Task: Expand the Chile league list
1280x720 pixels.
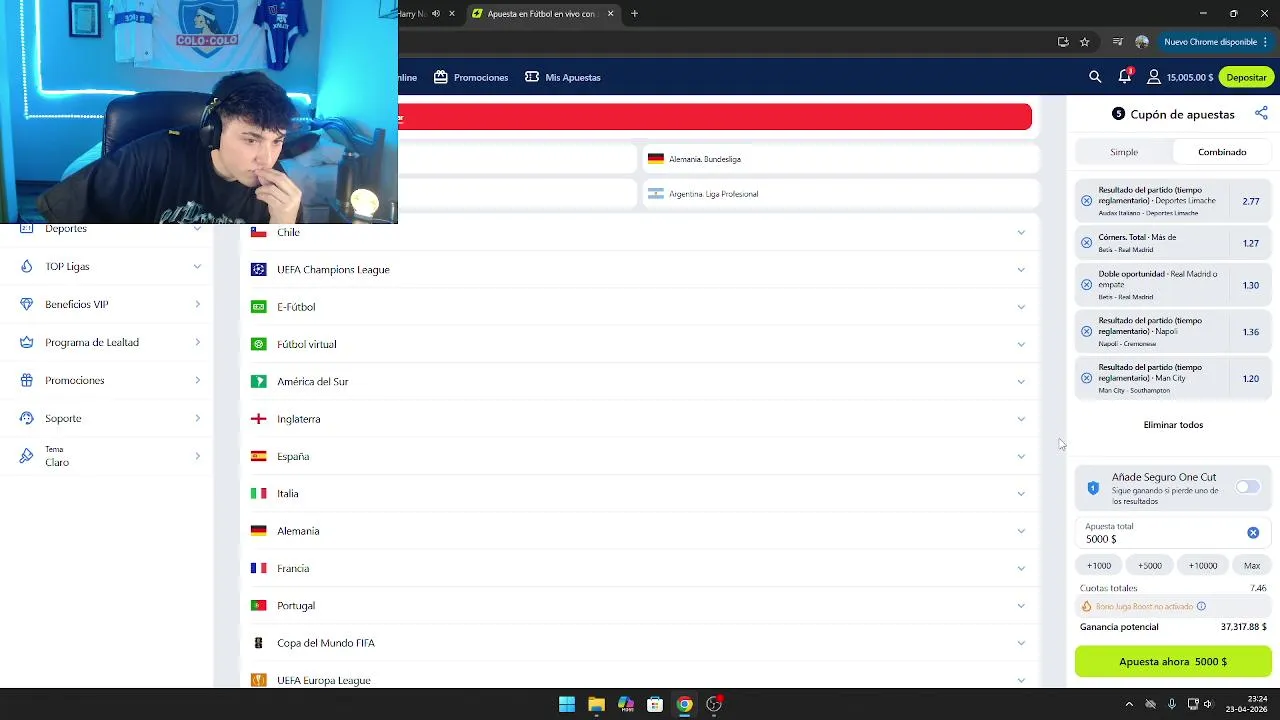Action: (1021, 232)
